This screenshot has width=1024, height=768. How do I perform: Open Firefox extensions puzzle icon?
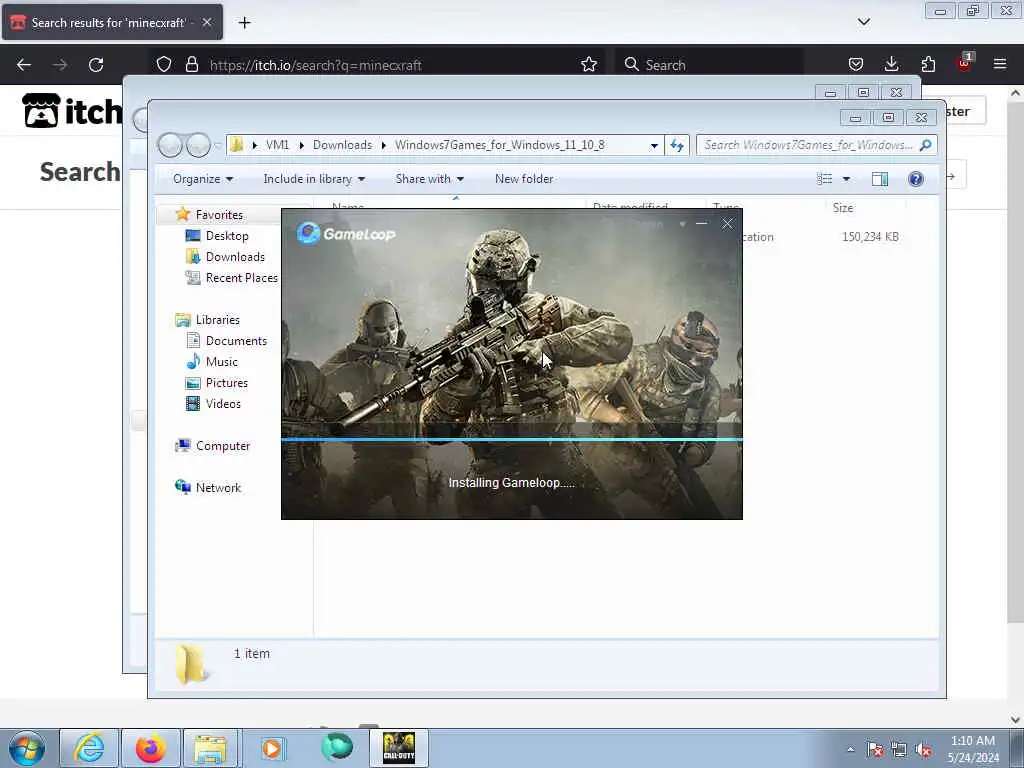click(928, 64)
